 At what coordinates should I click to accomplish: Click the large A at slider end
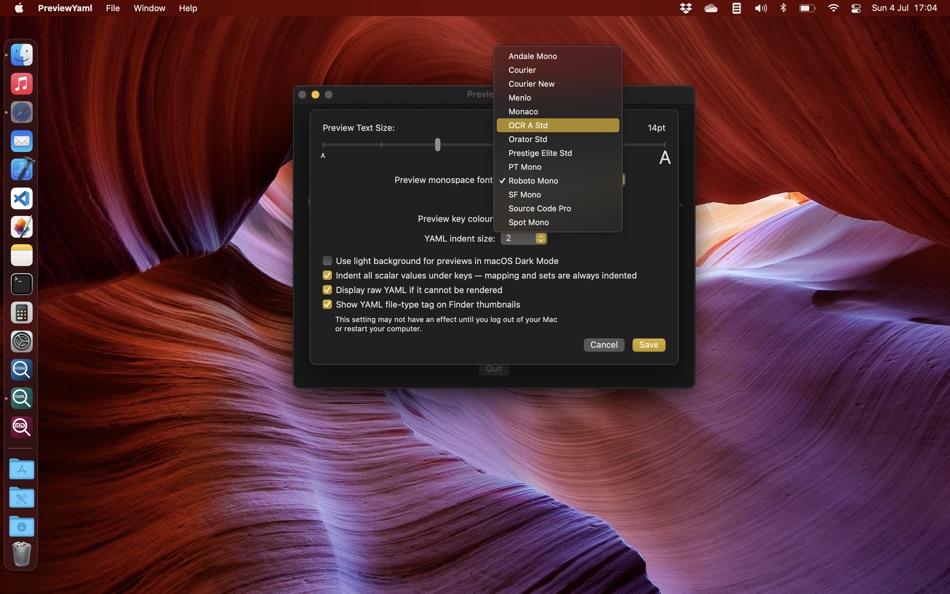coord(665,158)
